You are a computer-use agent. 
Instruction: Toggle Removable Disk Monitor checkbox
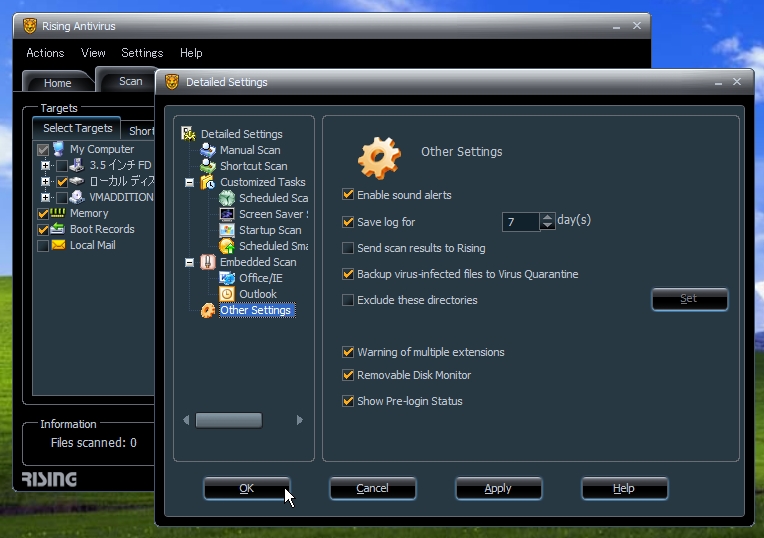[348, 375]
